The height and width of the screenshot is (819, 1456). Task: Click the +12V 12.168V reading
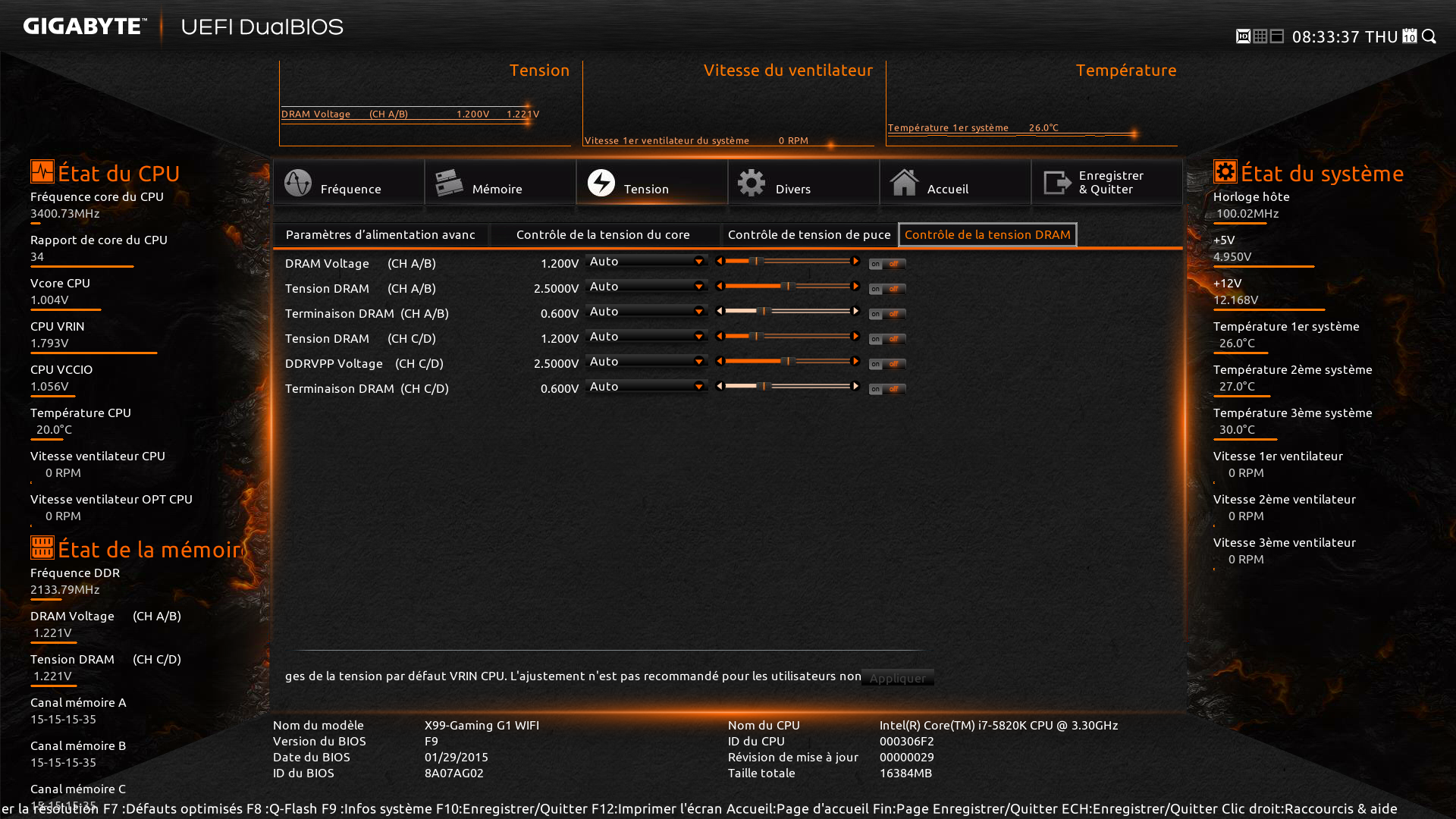click(1236, 300)
